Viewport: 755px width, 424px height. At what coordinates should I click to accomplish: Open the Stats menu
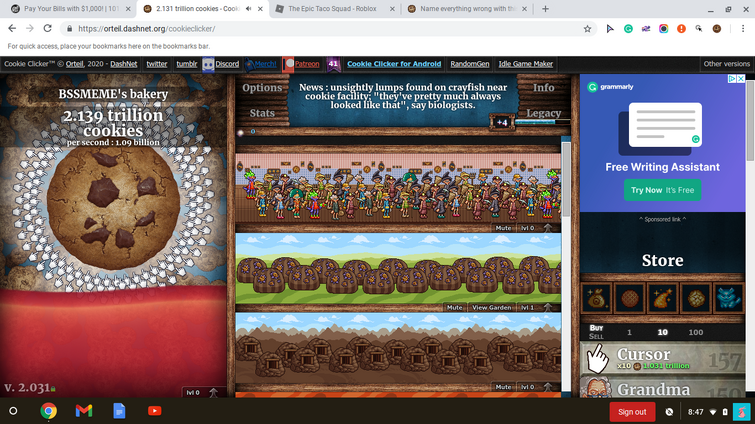pyautogui.click(x=262, y=113)
